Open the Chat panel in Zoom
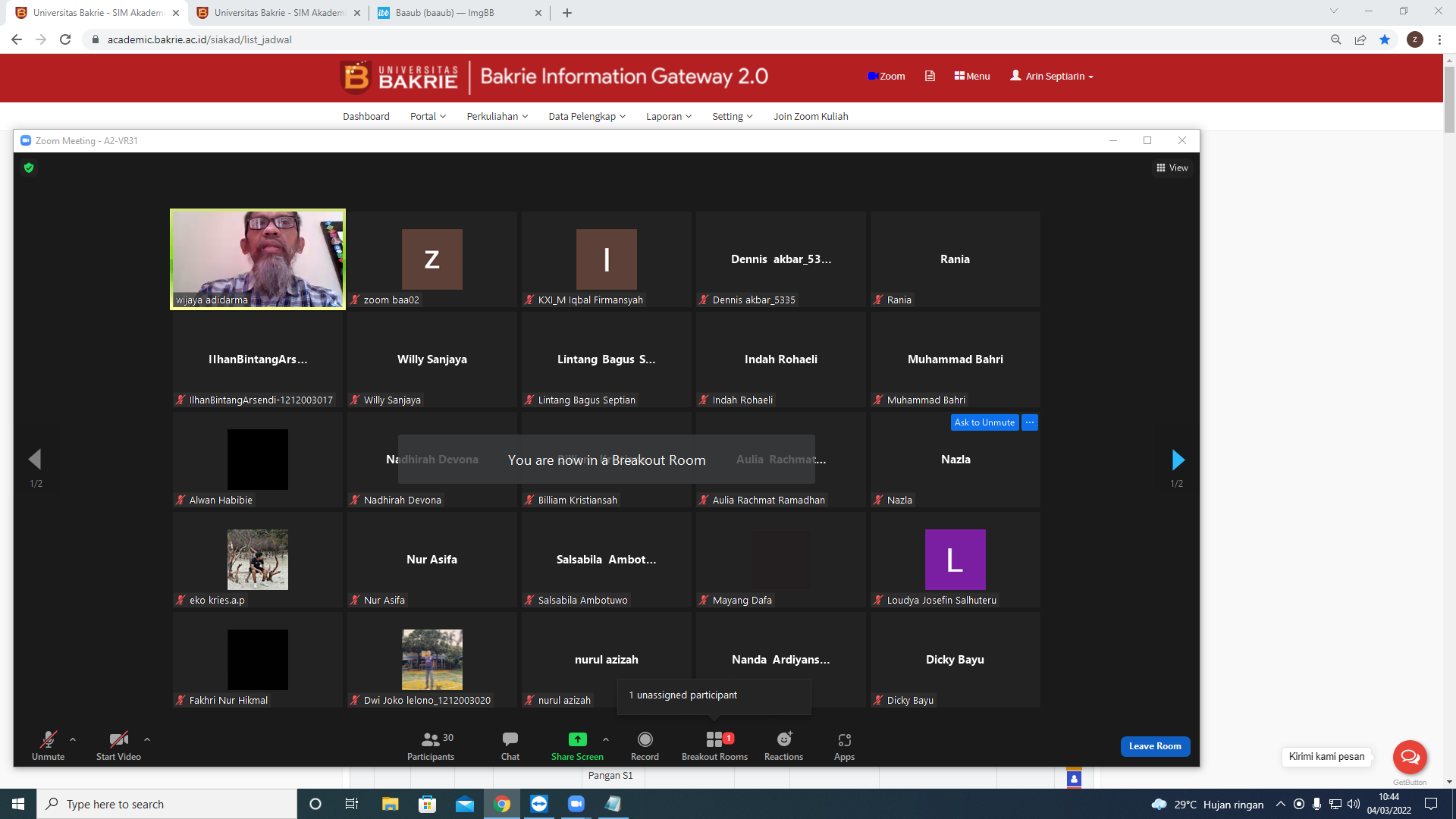 [x=510, y=739]
